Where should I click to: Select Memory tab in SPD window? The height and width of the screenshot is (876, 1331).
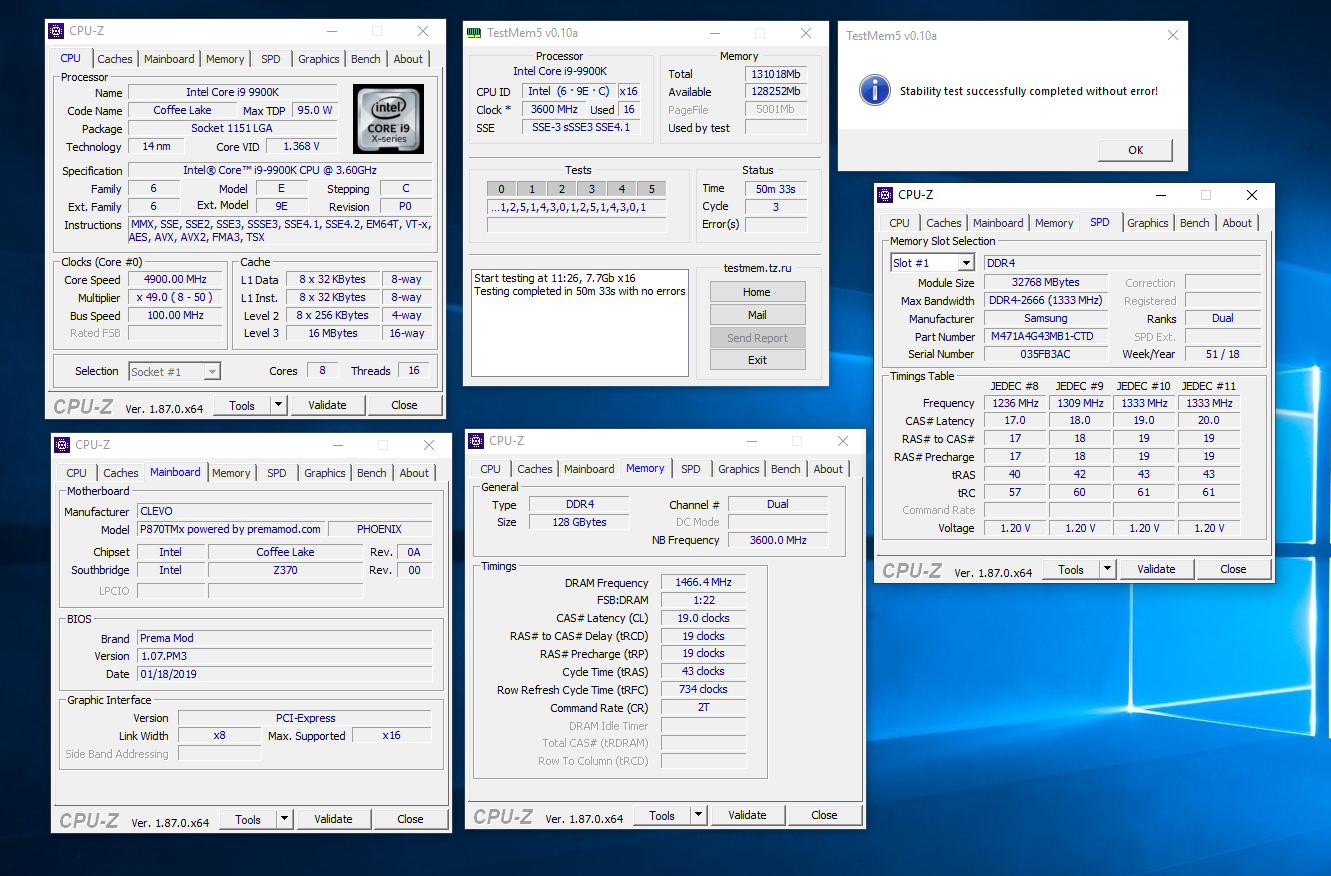coord(1054,223)
